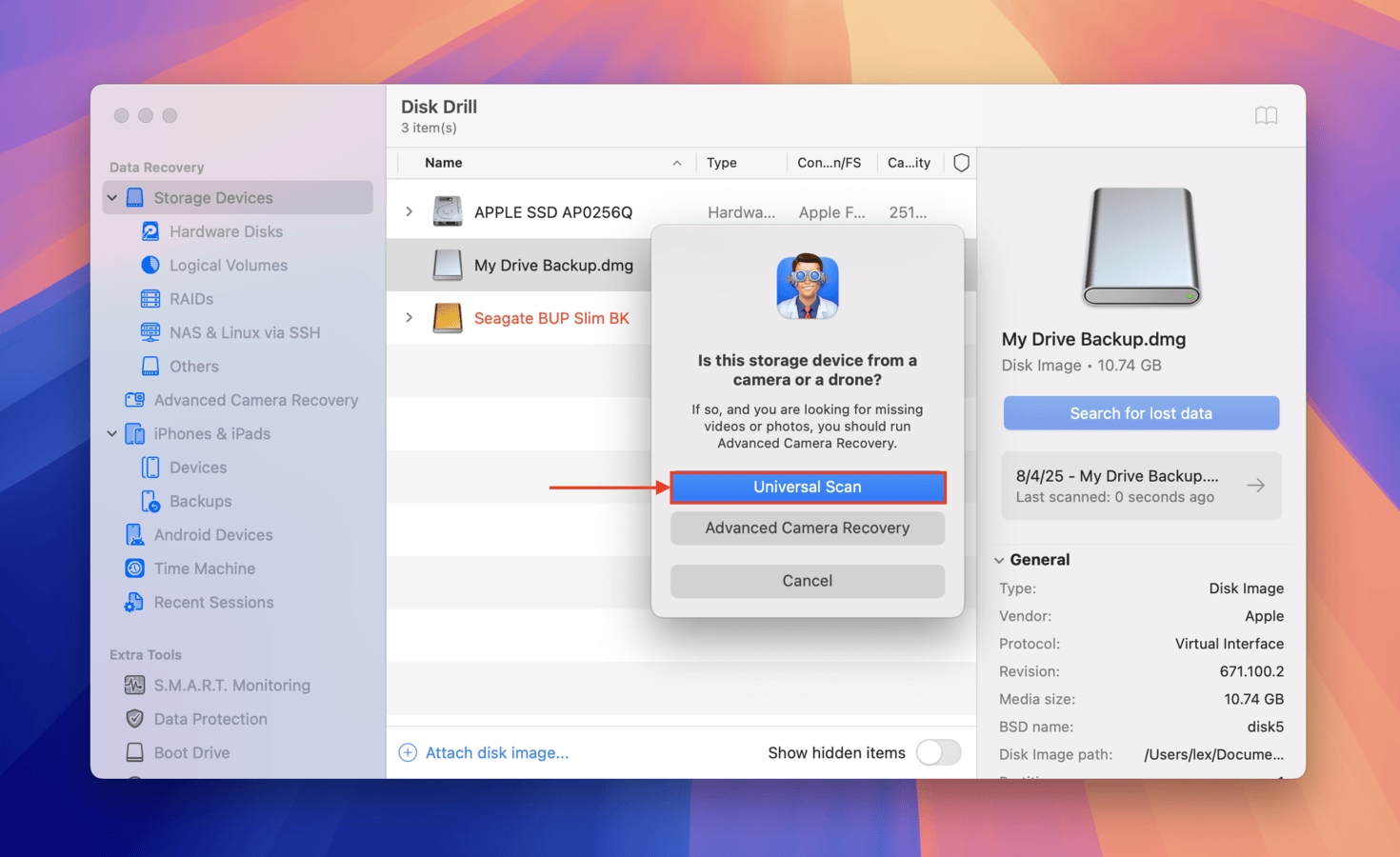Click the Backups sidebar icon
Image resolution: width=1400 pixels, height=857 pixels.
pyautogui.click(x=150, y=501)
